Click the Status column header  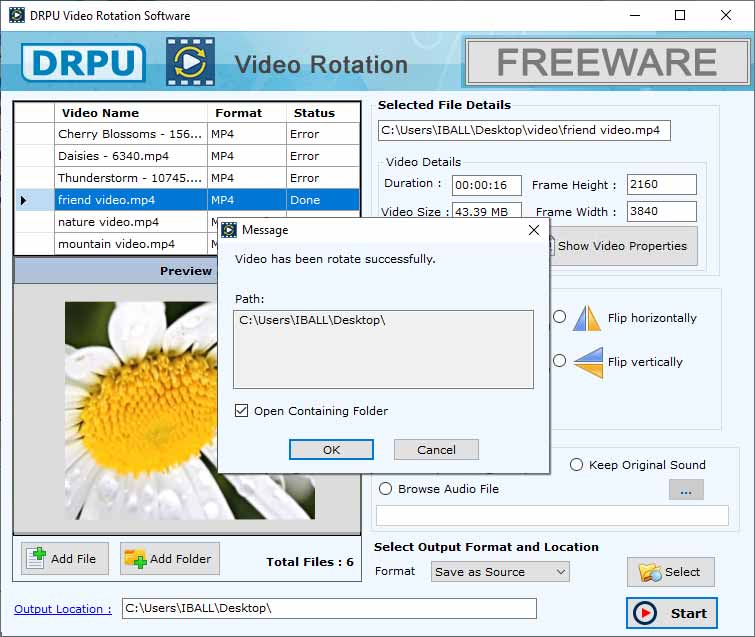click(x=323, y=113)
